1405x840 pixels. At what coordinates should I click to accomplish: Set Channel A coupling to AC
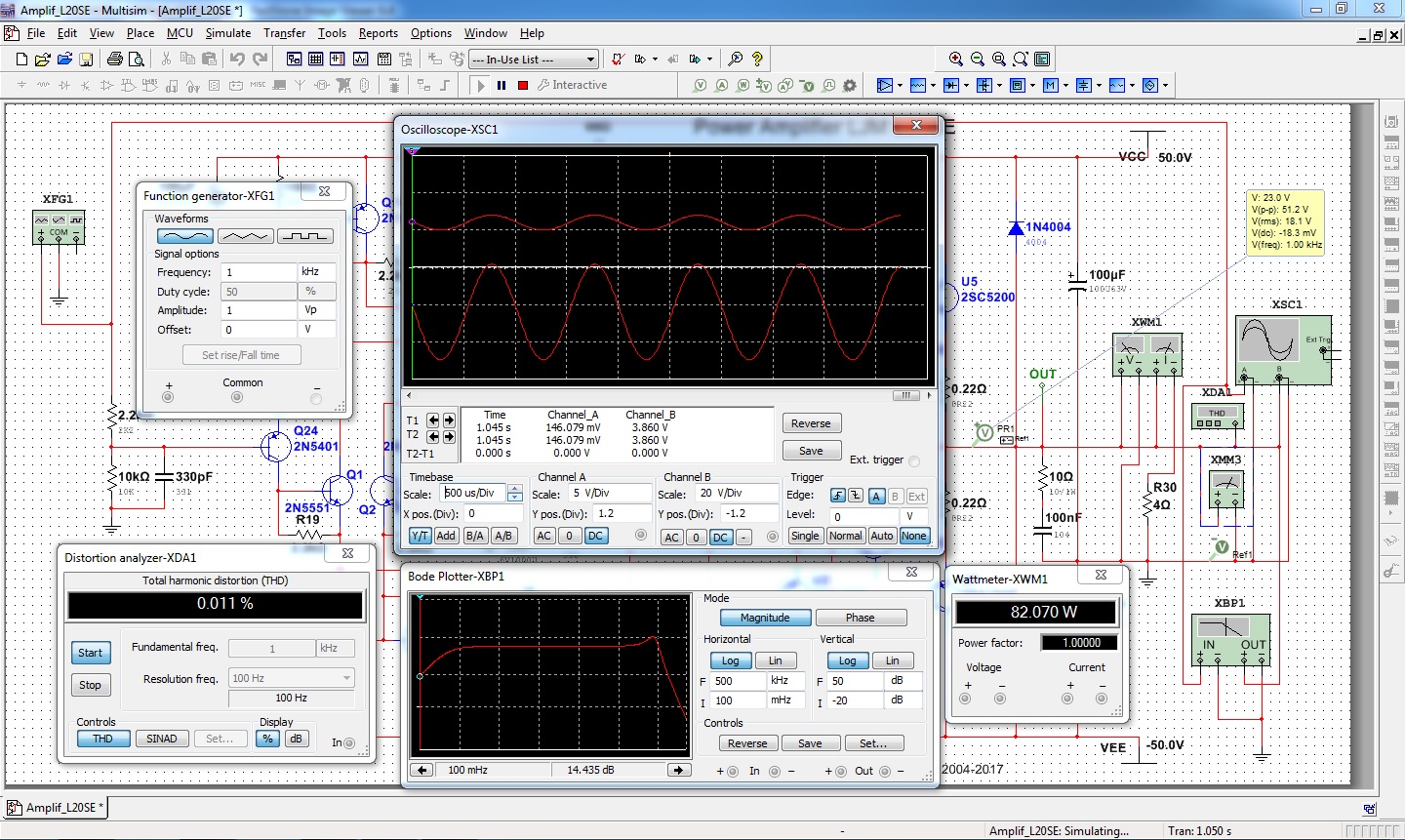544,536
